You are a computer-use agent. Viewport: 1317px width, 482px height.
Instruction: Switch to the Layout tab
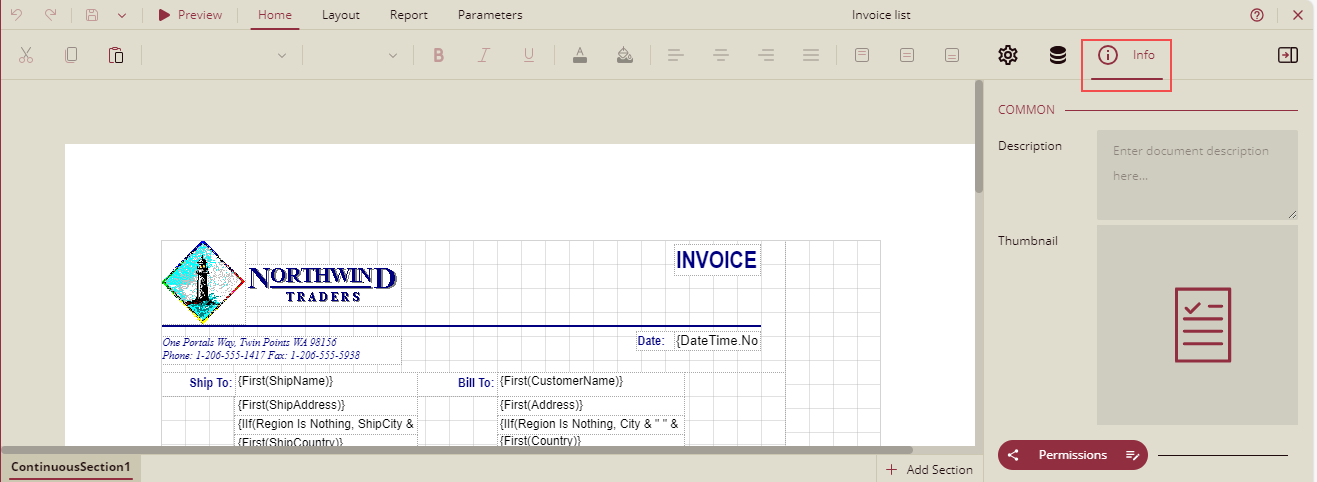click(x=341, y=15)
